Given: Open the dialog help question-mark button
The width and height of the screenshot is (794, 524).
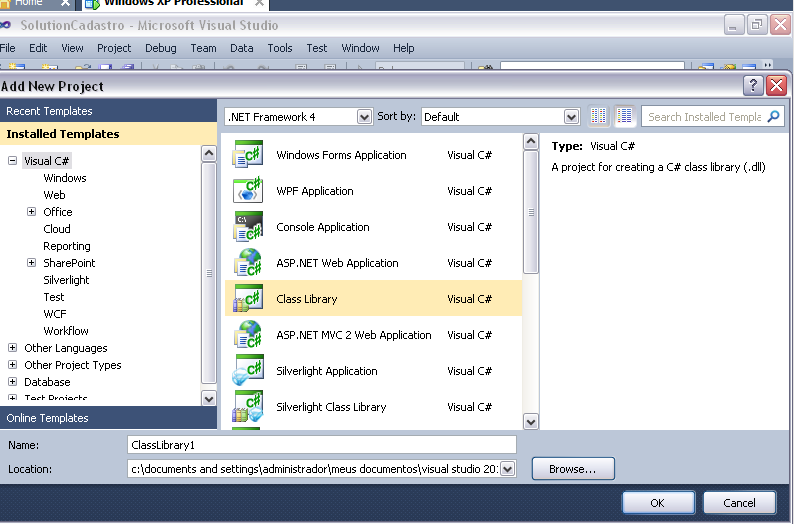Looking at the screenshot, I should coord(753,86).
